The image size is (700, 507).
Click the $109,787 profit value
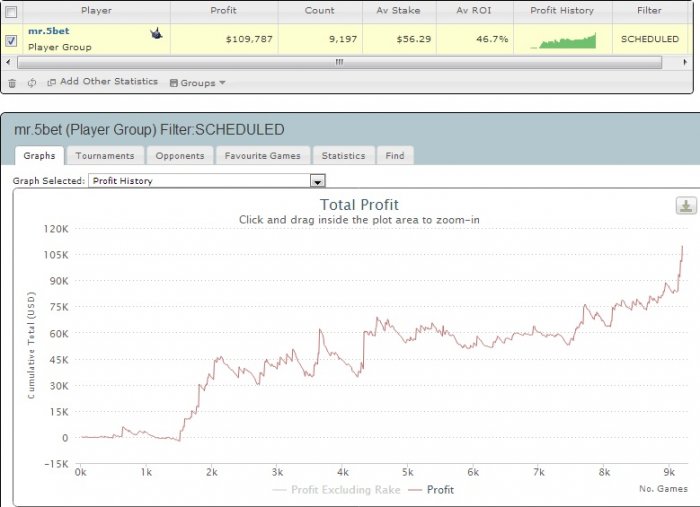pos(249,39)
